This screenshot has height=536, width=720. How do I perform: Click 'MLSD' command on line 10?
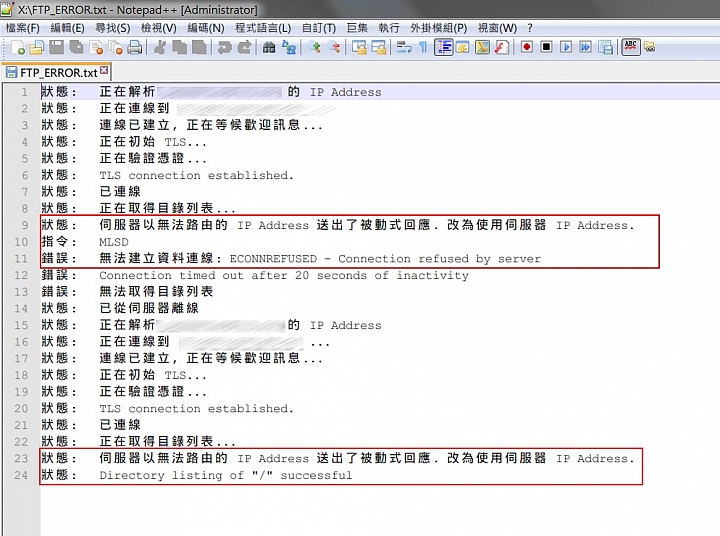click(114, 242)
